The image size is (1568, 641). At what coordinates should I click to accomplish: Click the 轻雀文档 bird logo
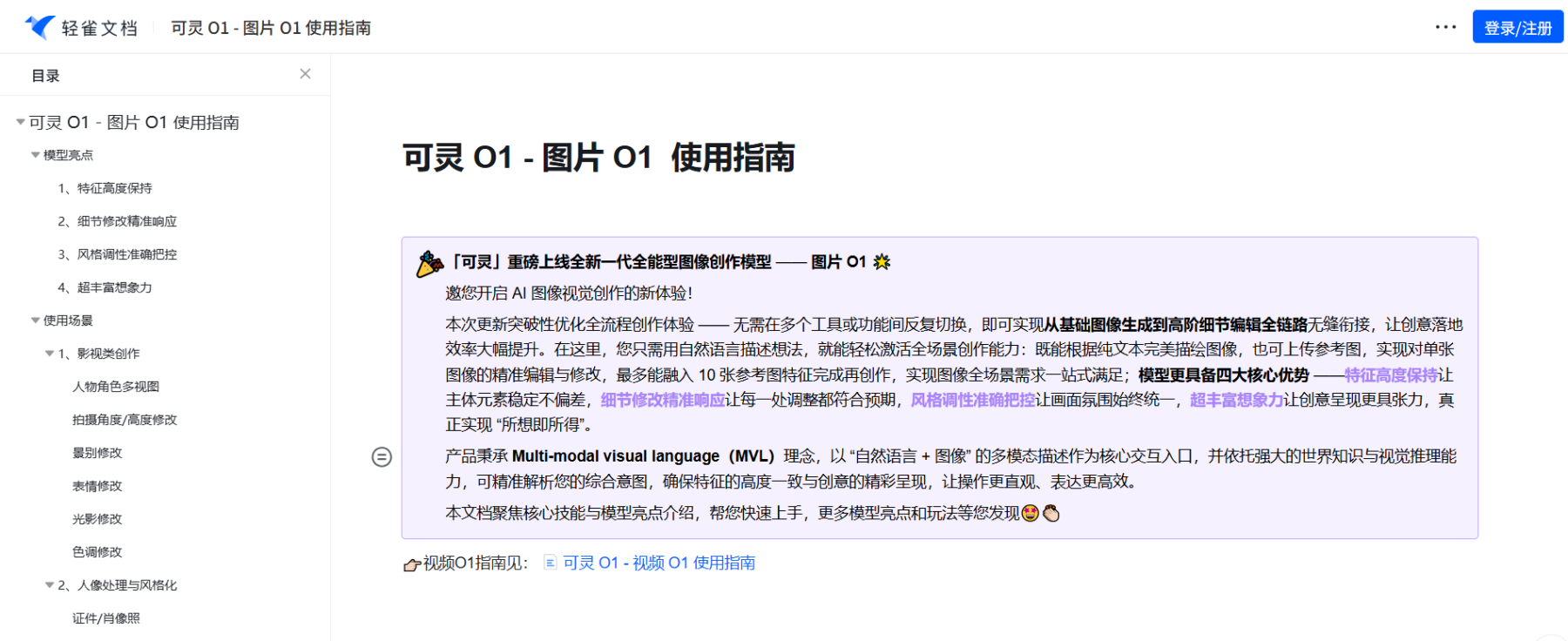click(x=39, y=27)
